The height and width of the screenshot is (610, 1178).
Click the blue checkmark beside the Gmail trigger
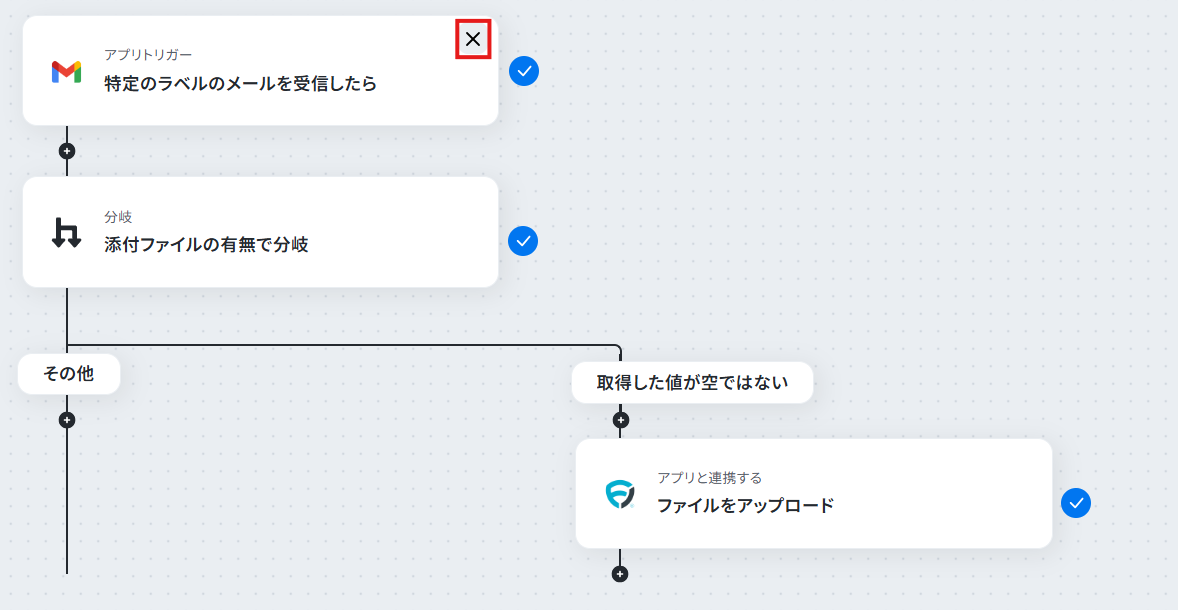pyautogui.click(x=524, y=71)
